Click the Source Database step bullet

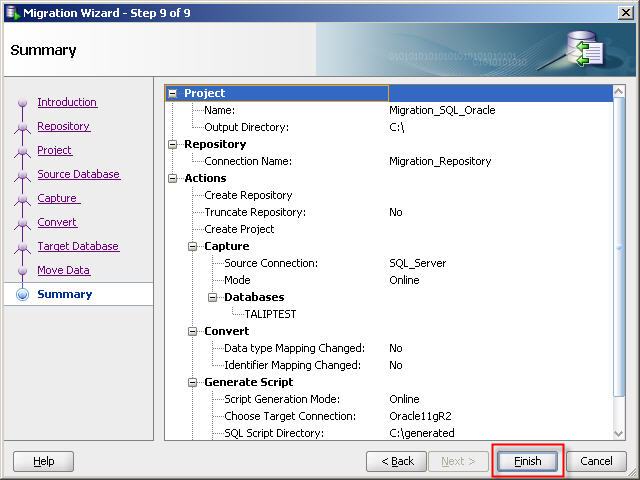22,175
